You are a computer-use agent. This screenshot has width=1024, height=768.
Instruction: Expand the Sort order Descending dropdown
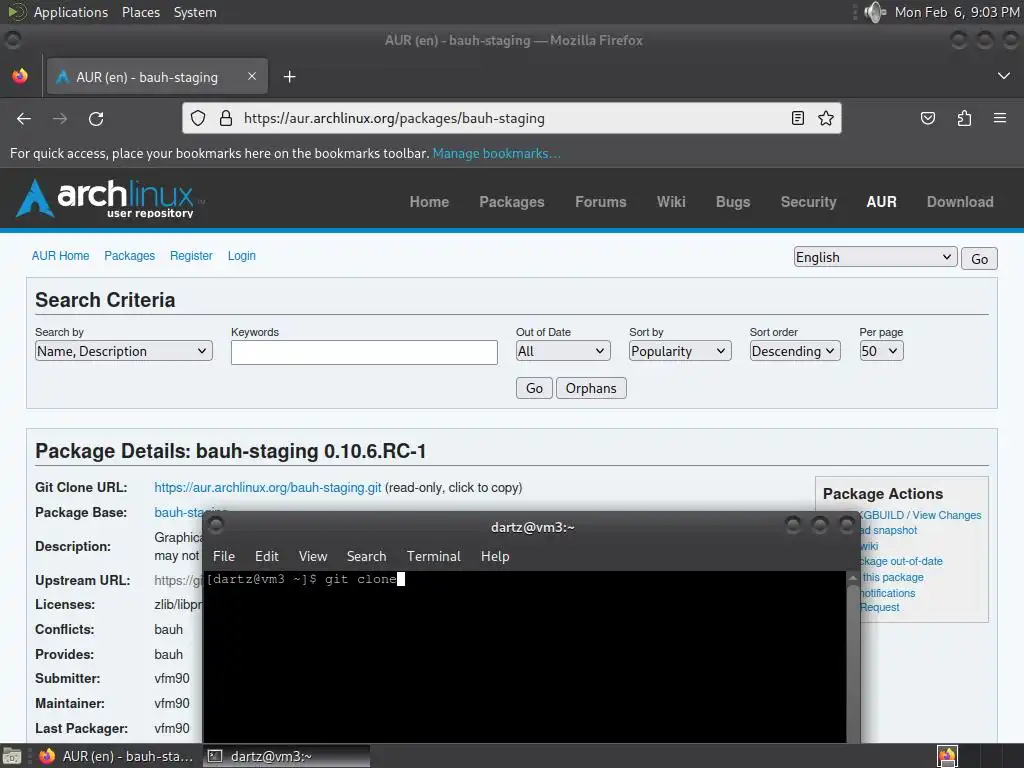click(795, 351)
